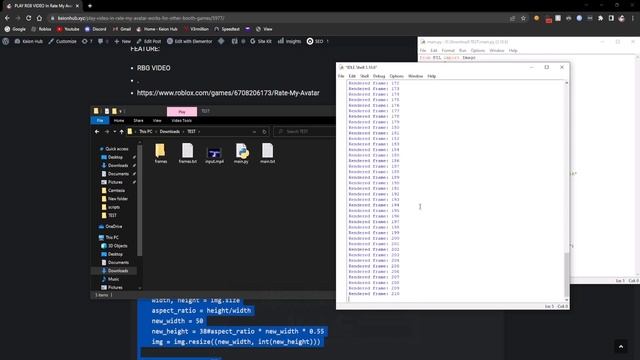Click Edit Post in WordPress admin bar

click(x=149, y=41)
